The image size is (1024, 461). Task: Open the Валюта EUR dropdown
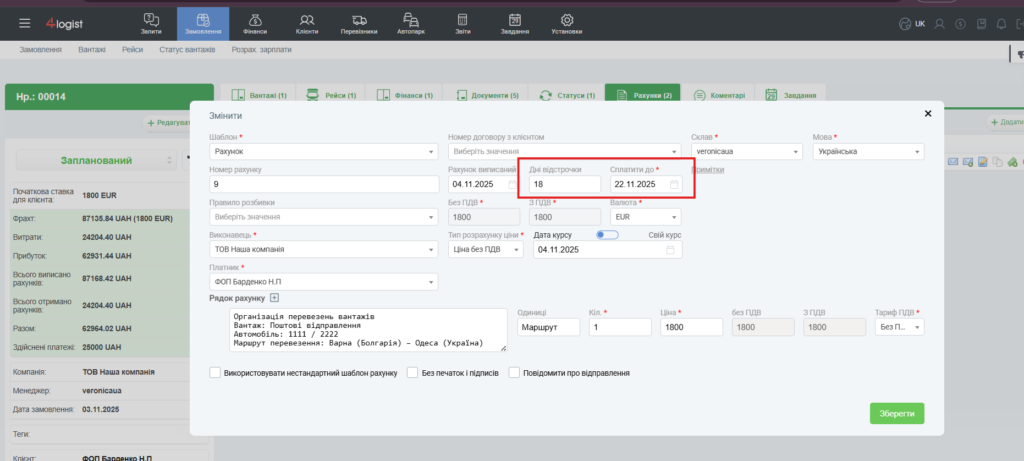click(x=645, y=217)
